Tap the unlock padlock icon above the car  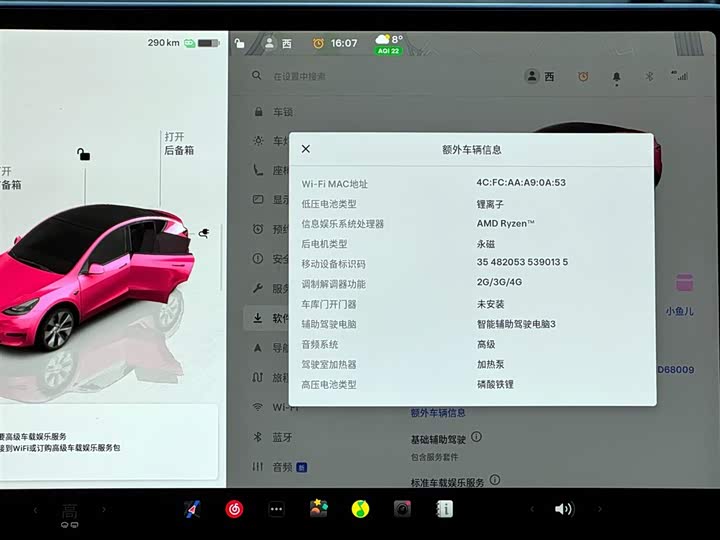pyautogui.click(x=83, y=154)
